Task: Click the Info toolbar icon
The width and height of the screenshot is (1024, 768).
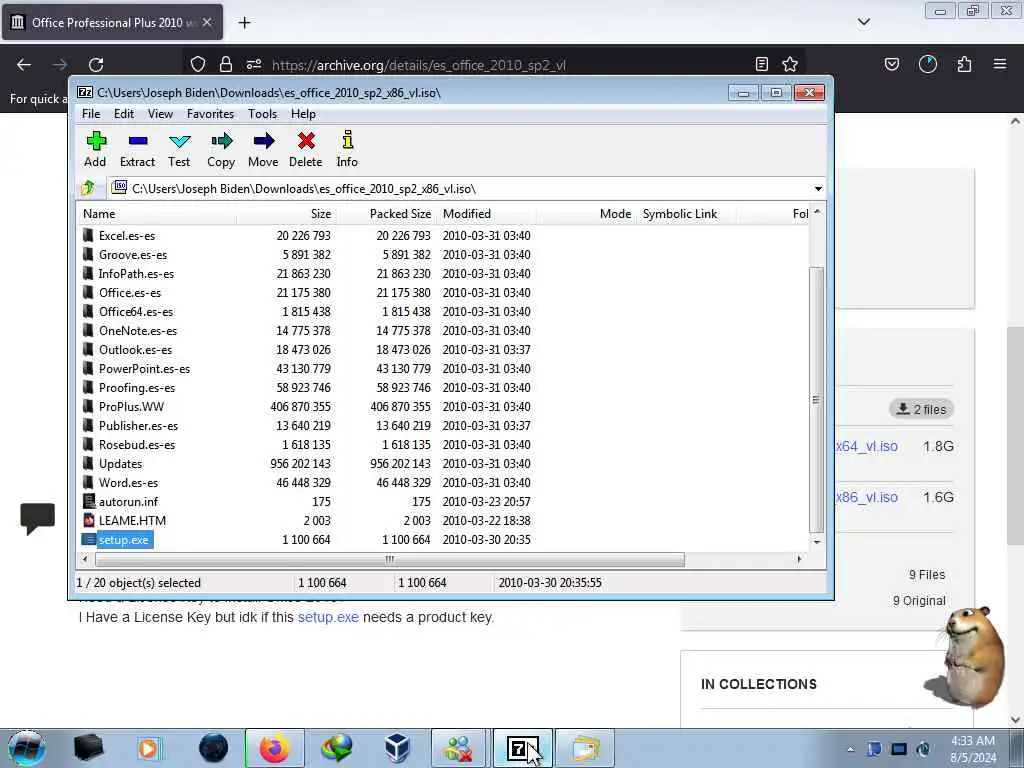Action: pyautogui.click(x=347, y=149)
